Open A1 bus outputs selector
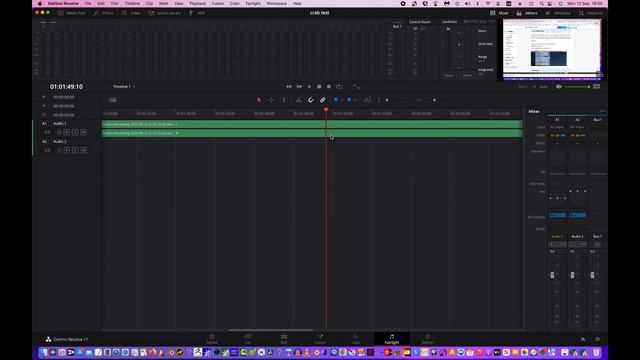 [x=557, y=215]
